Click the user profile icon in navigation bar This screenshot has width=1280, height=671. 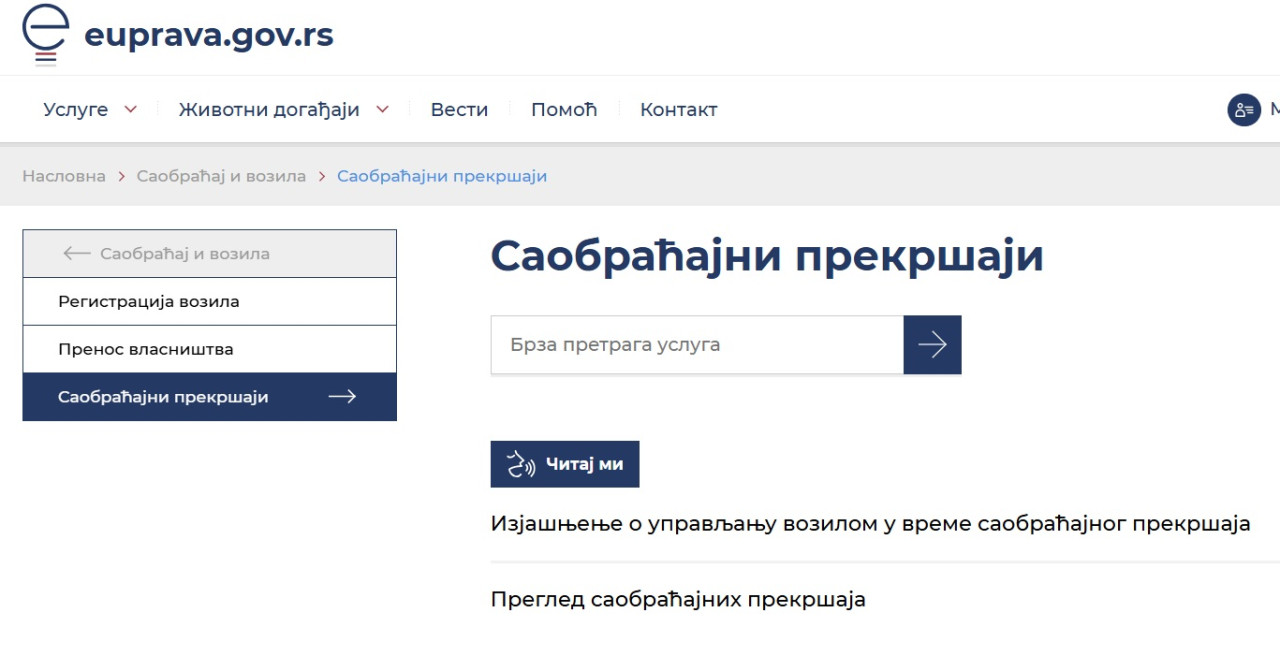point(1243,110)
